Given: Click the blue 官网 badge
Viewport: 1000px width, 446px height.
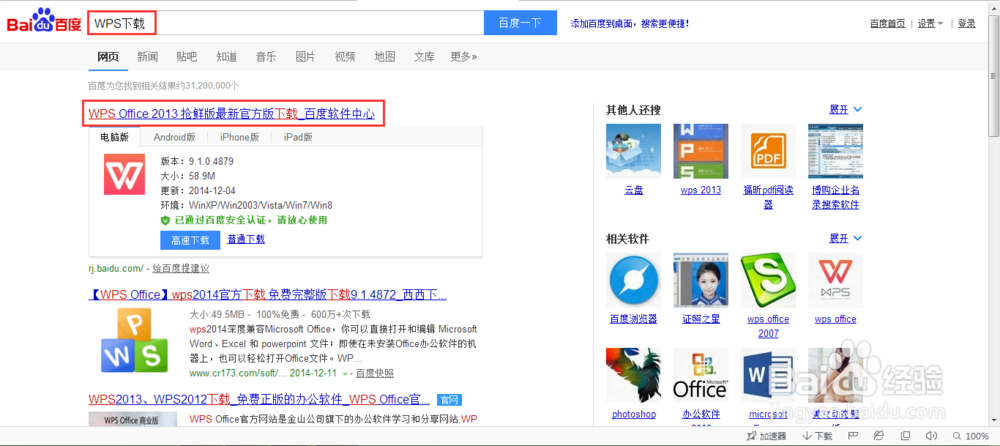Looking at the screenshot, I should [449, 400].
